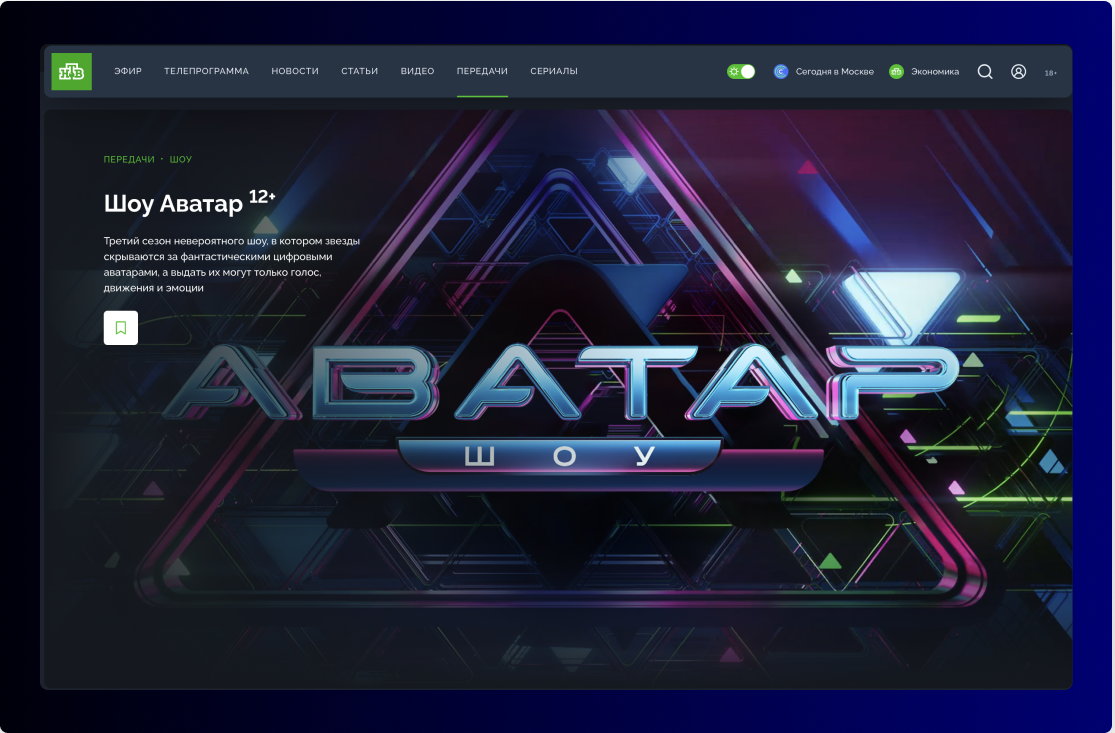This screenshot has height=733, width=1115.
Task: Click the NTV logo in the header
Action: coord(72,71)
